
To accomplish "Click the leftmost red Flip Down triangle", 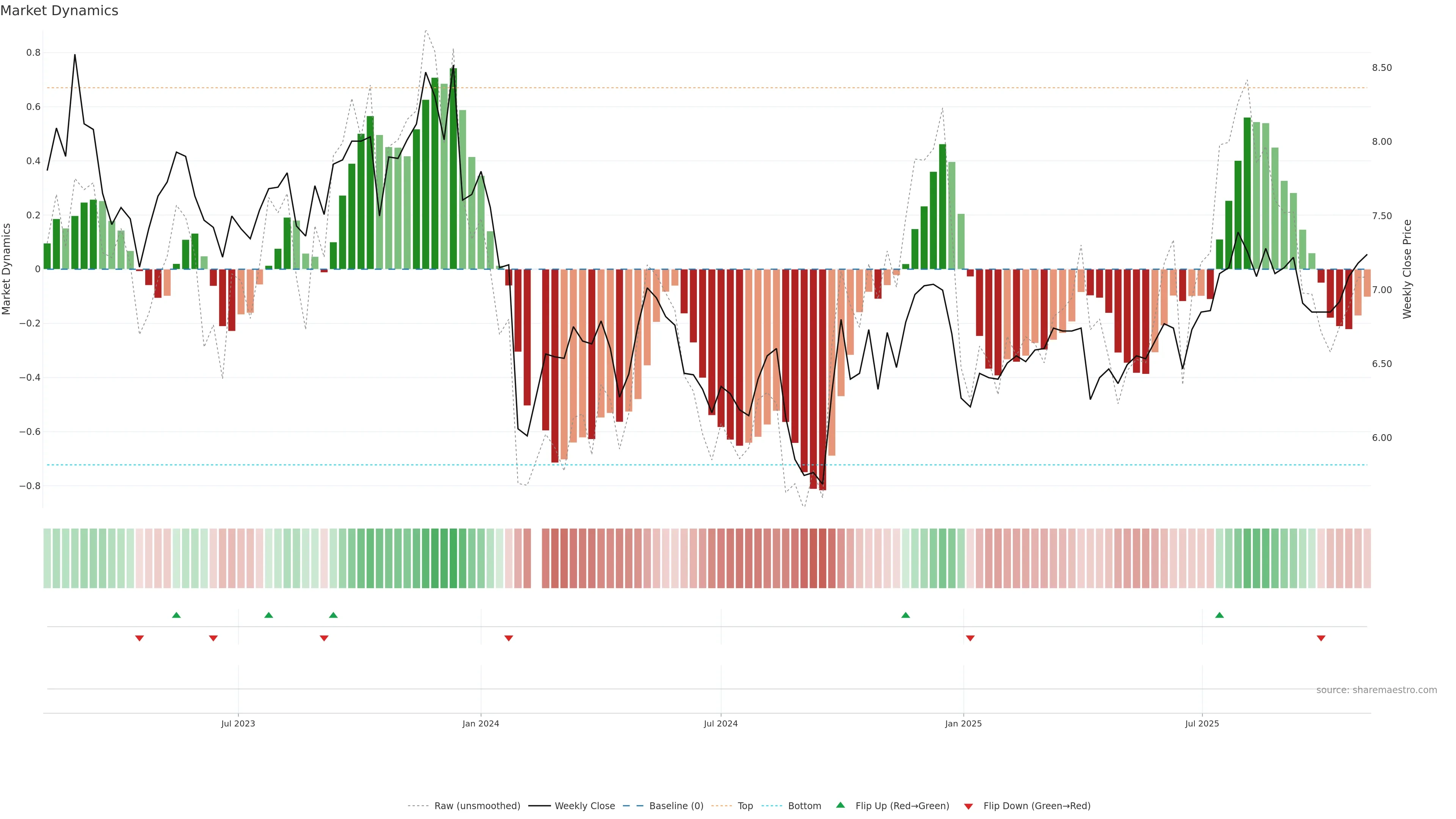I will (139, 638).
